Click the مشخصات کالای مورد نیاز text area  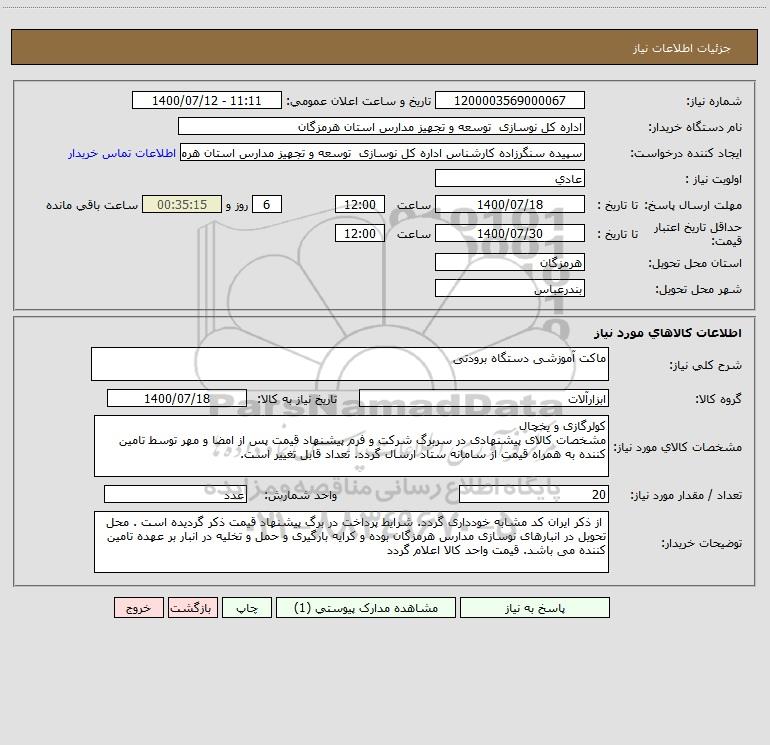tap(351, 446)
